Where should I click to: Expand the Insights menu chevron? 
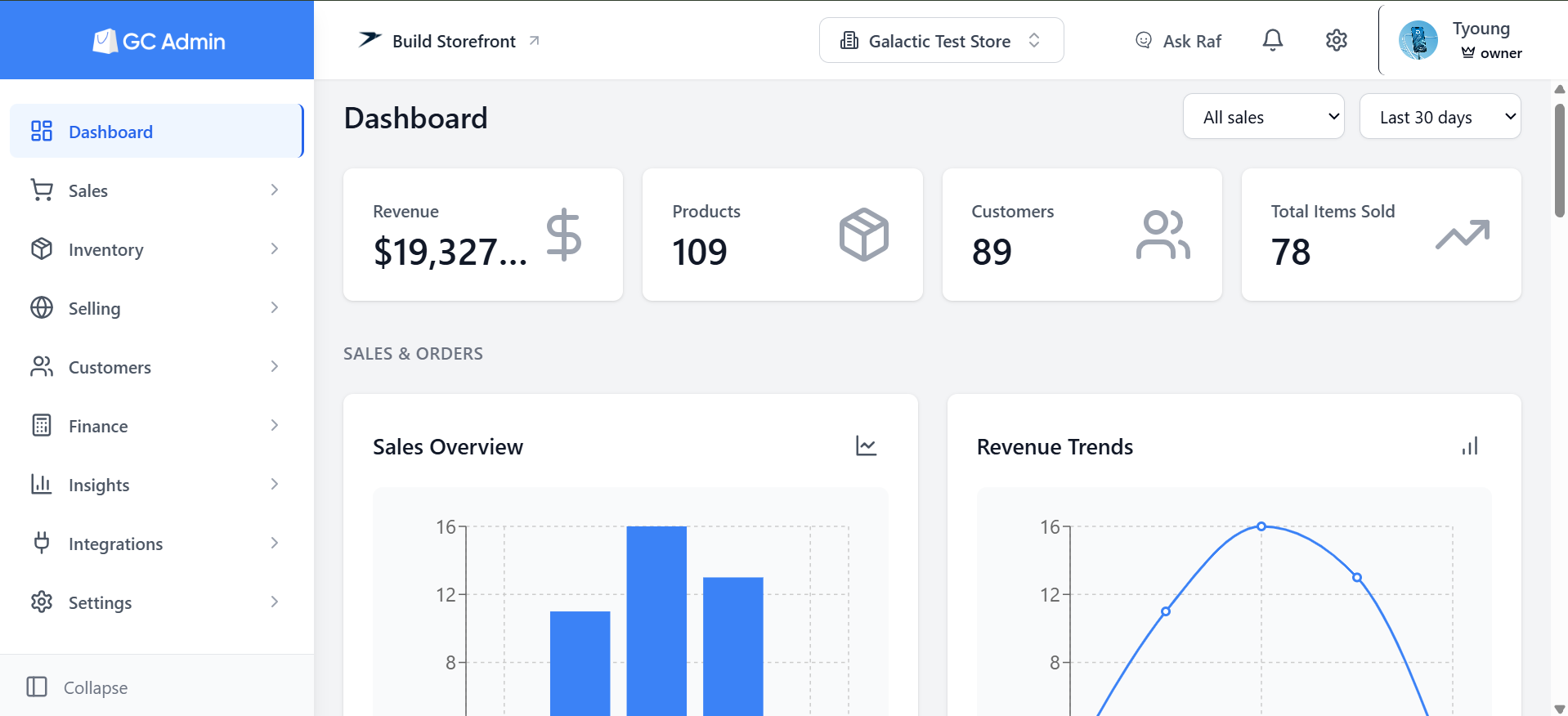coord(275,484)
